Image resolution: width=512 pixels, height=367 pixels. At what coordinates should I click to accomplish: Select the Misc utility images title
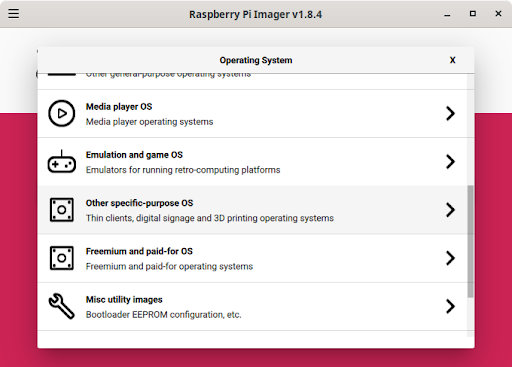(x=124, y=300)
